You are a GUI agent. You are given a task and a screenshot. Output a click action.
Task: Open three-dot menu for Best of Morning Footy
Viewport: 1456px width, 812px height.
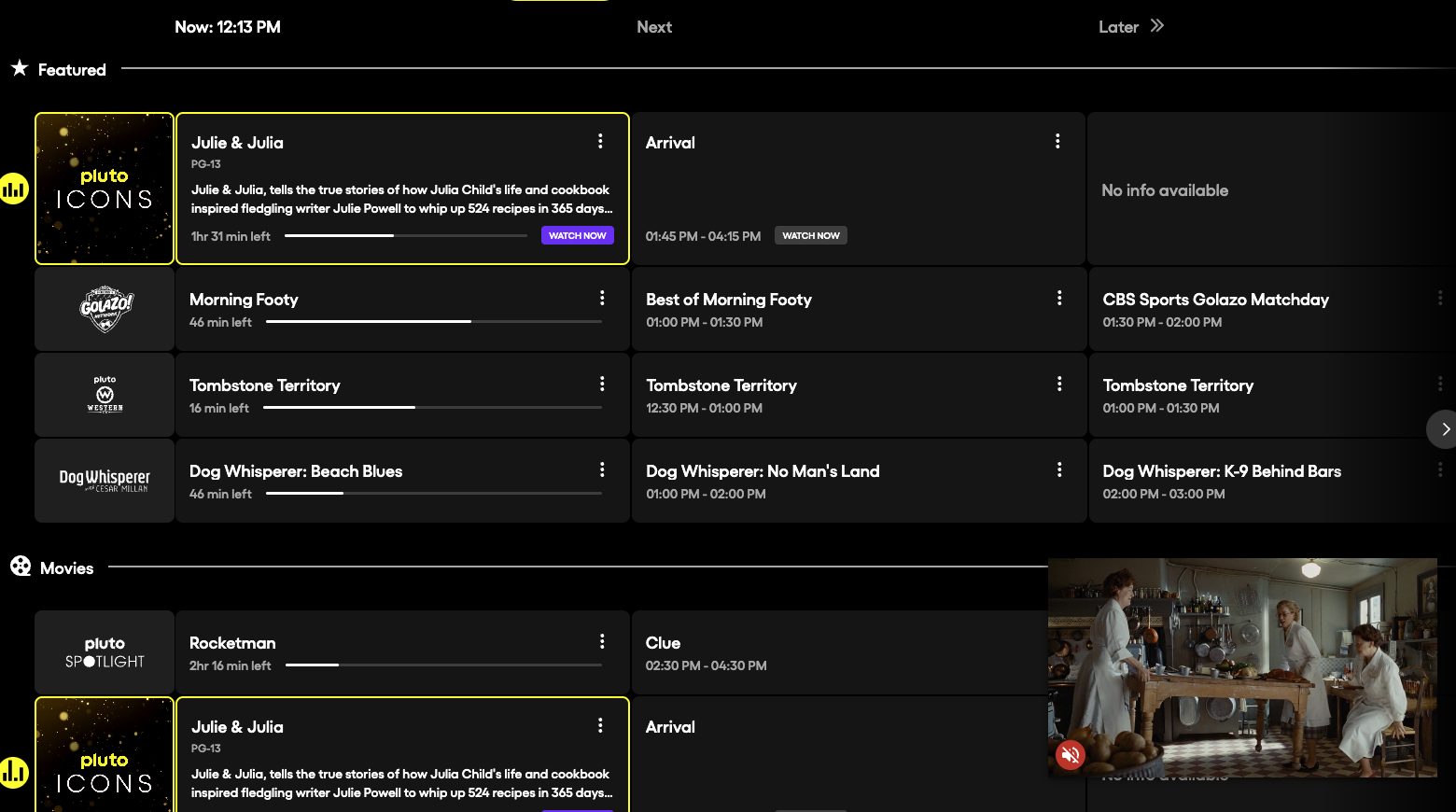point(1059,298)
